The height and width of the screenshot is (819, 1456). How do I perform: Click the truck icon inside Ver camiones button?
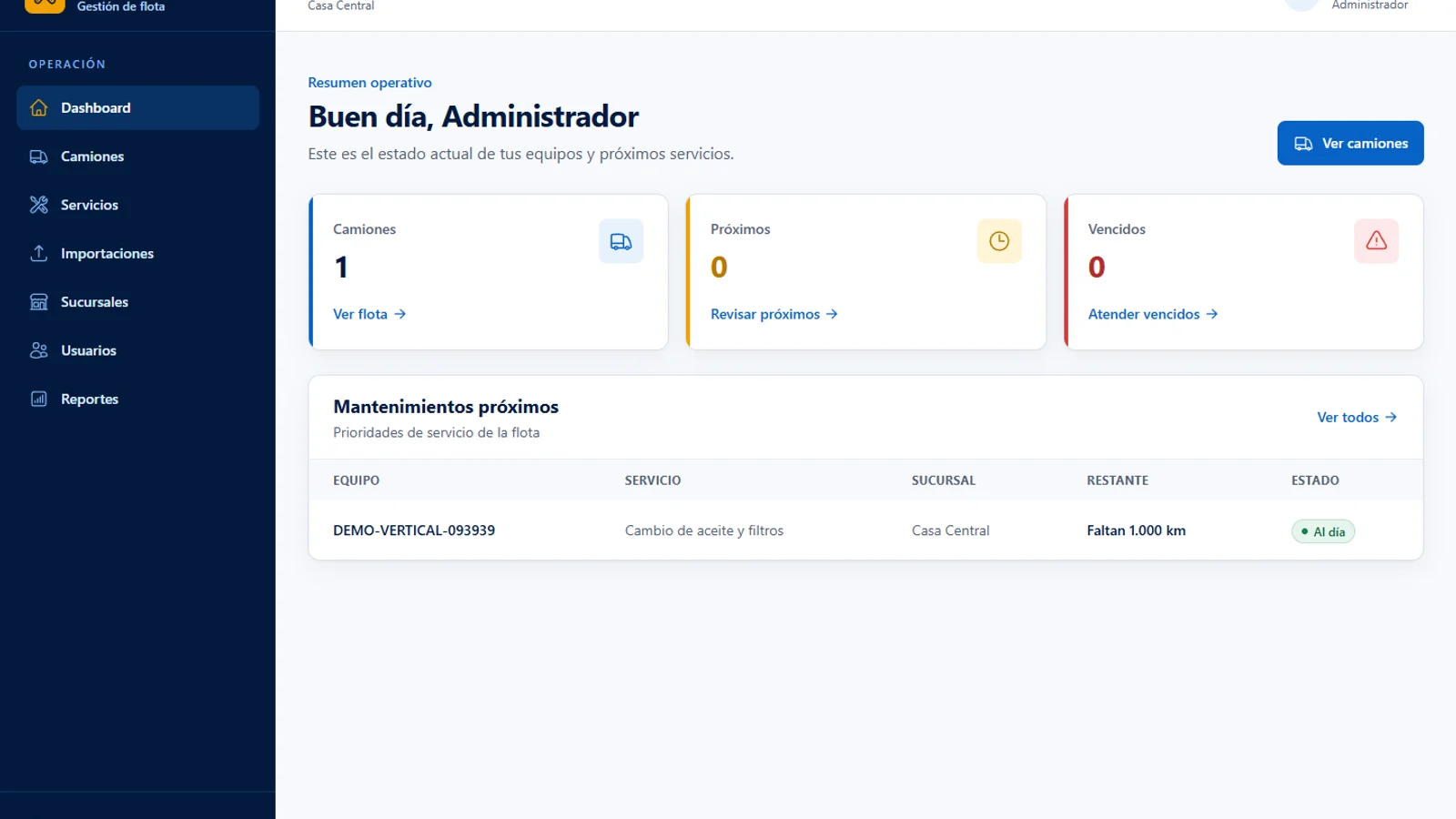pyautogui.click(x=1303, y=144)
